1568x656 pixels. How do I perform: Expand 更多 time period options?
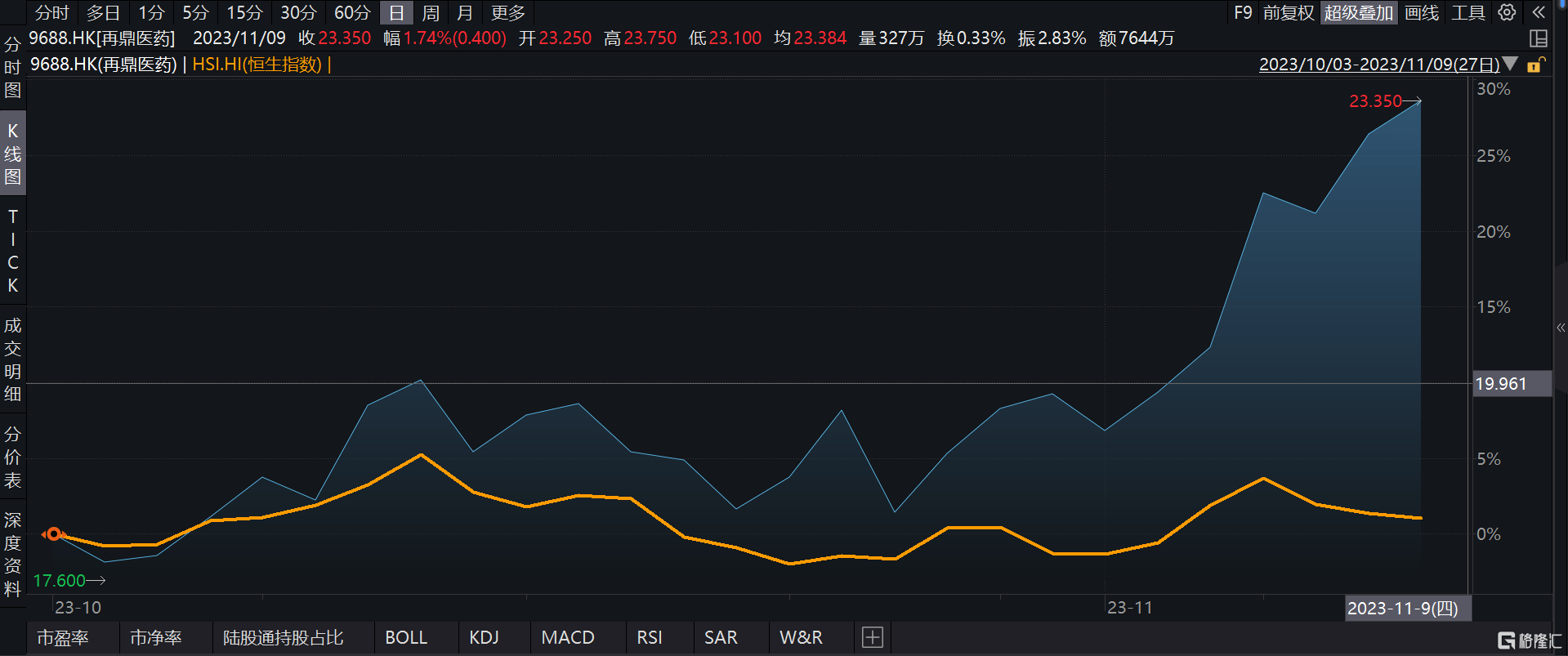click(x=507, y=12)
